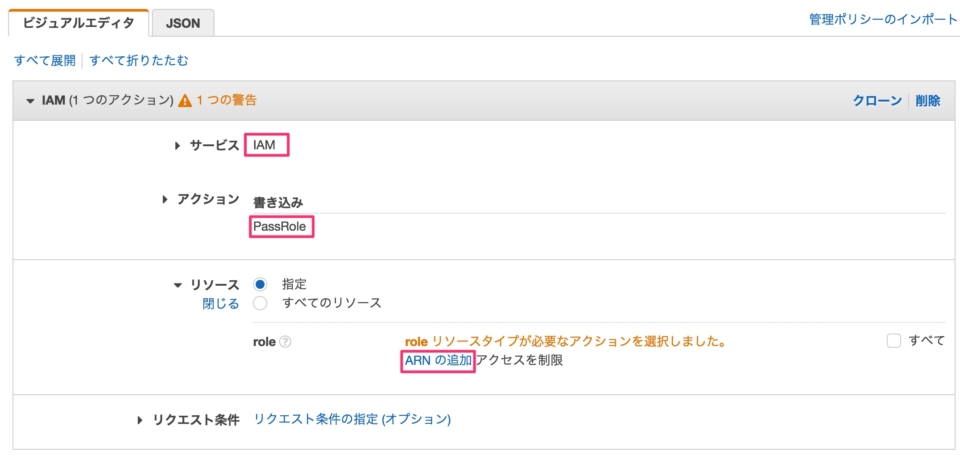Viewport: 960px width, 456px height.
Task: Click the 閉じる link under リソース
Action: click(x=220, y=304)
